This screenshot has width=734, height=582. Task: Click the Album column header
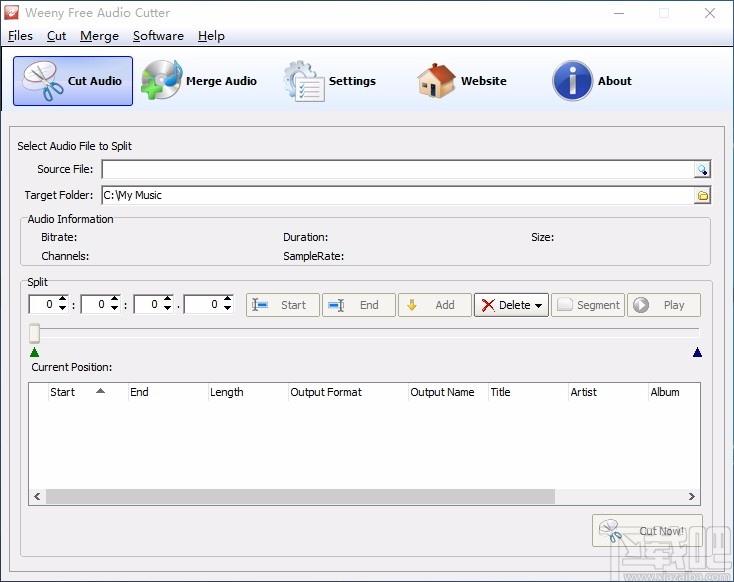coord(675,392)
